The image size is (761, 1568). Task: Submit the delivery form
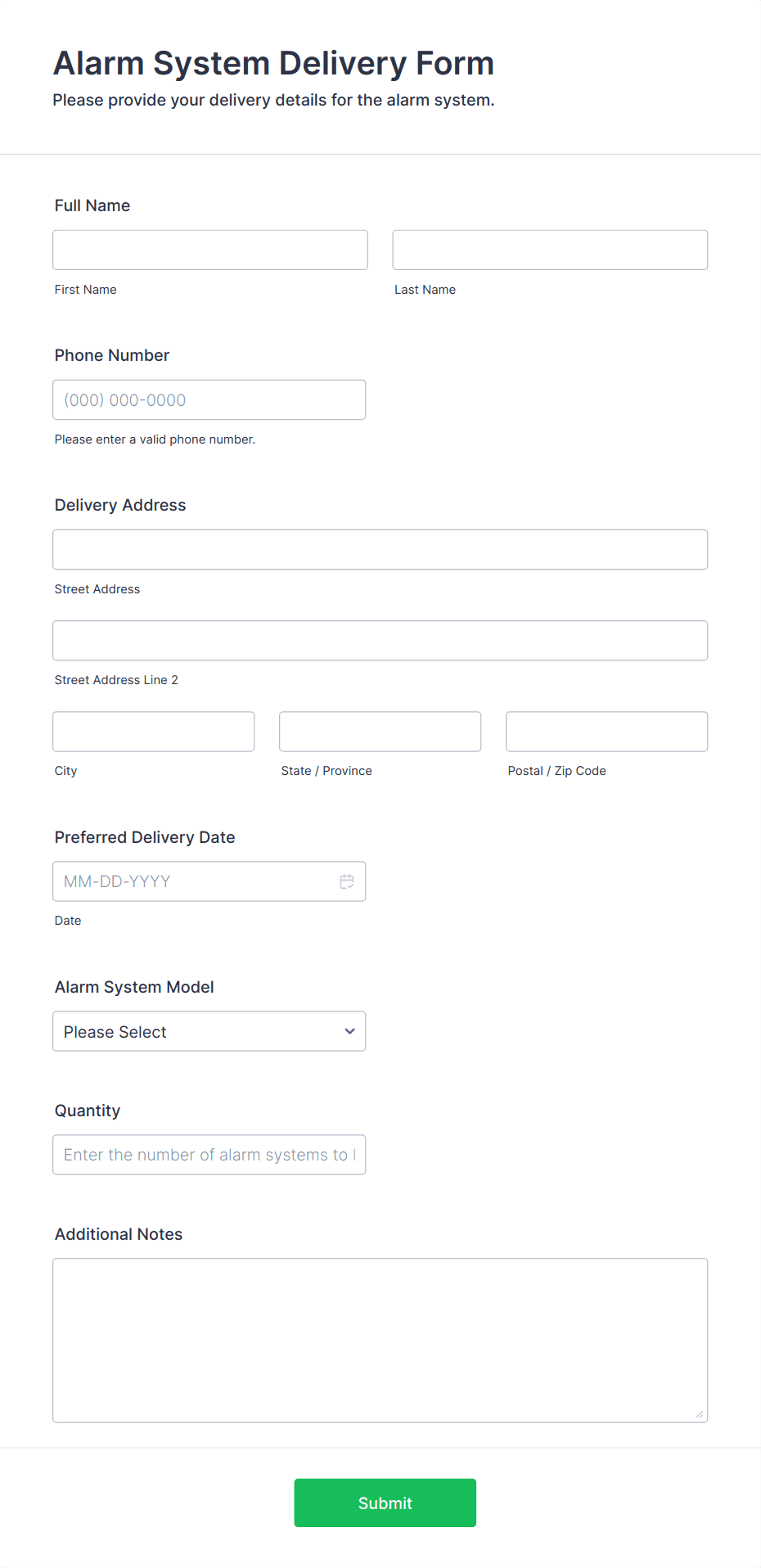385,1503
